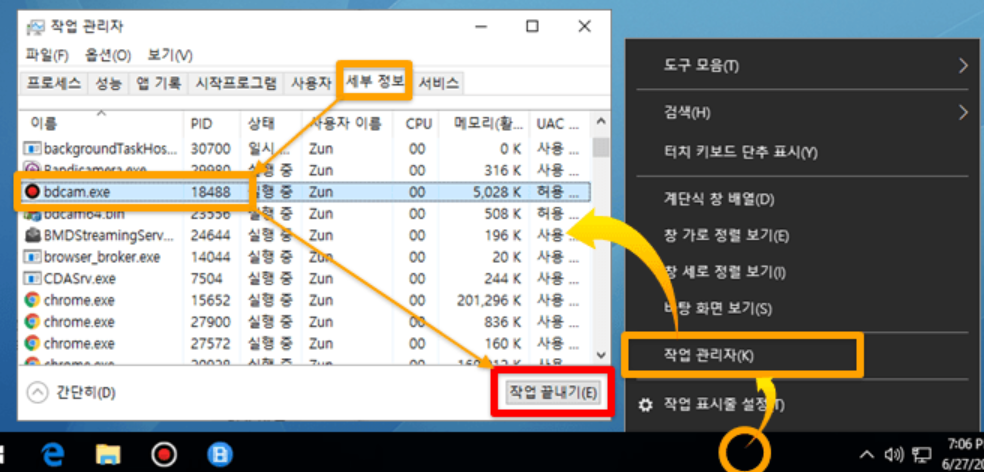984x472 pixels.
Task: Switch to the 프로세스 tab
Action: click(53, 83)
